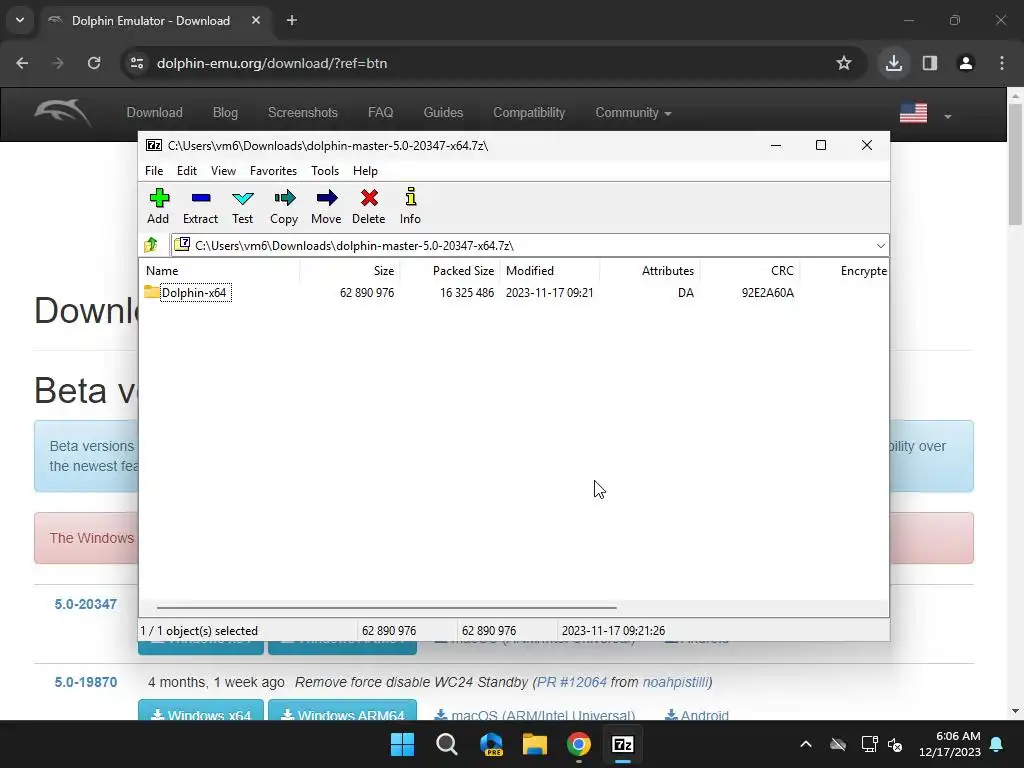Open Chrome downloads popup
1024x768 pixels.
pyautogui.click(x=893, y=63)
